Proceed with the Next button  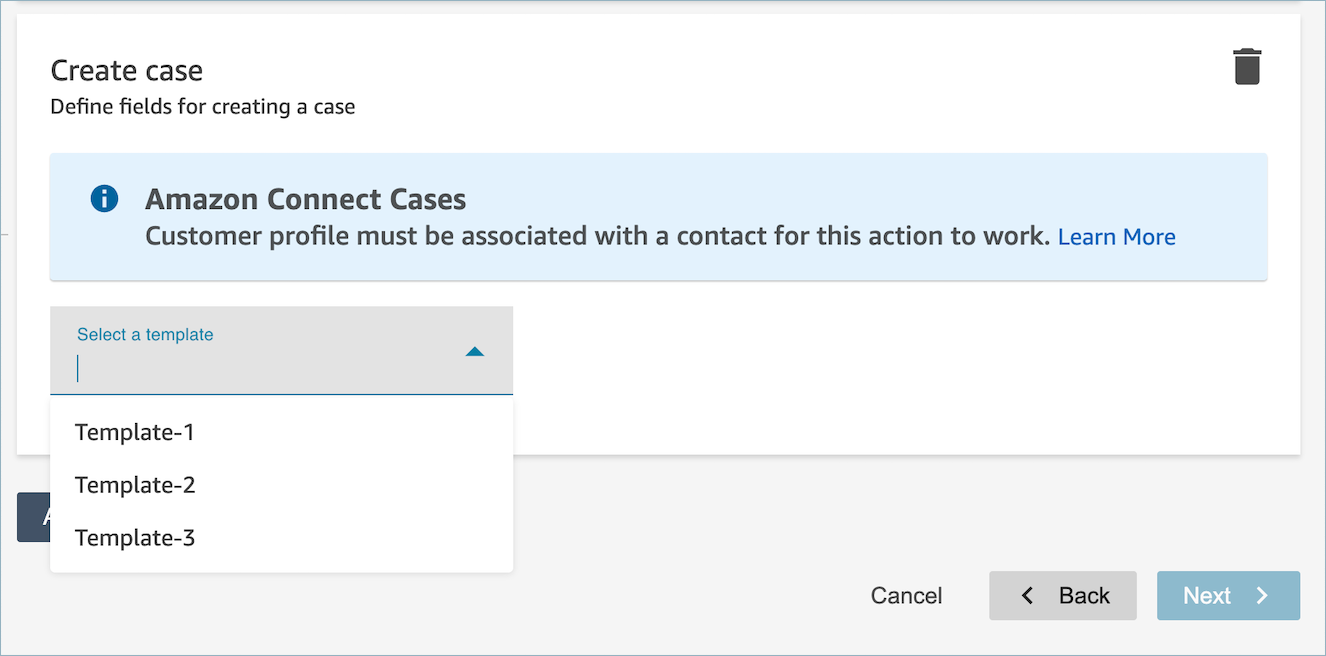(1228, 596)
